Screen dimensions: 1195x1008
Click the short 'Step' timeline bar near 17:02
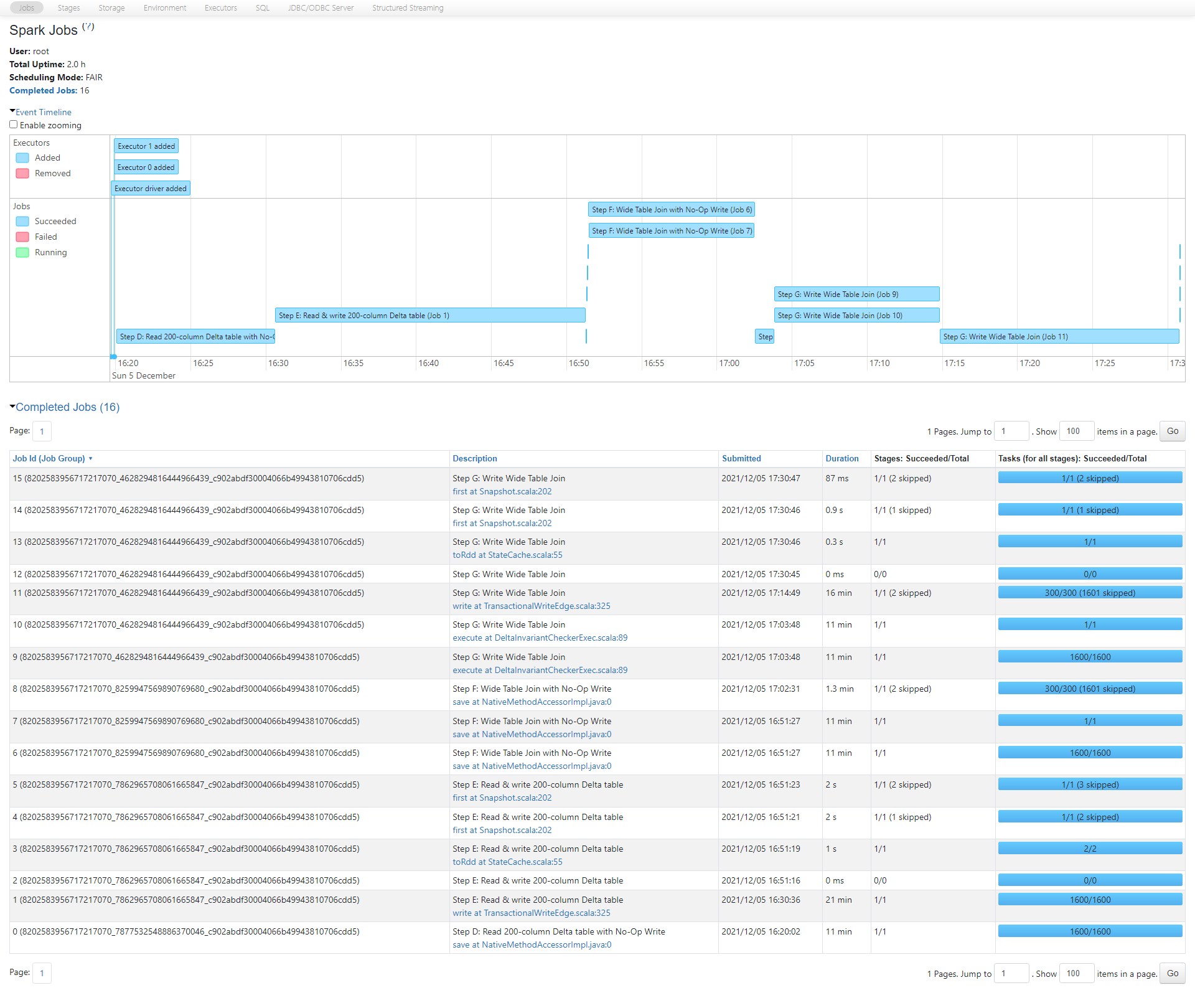[x=765, y=337]
